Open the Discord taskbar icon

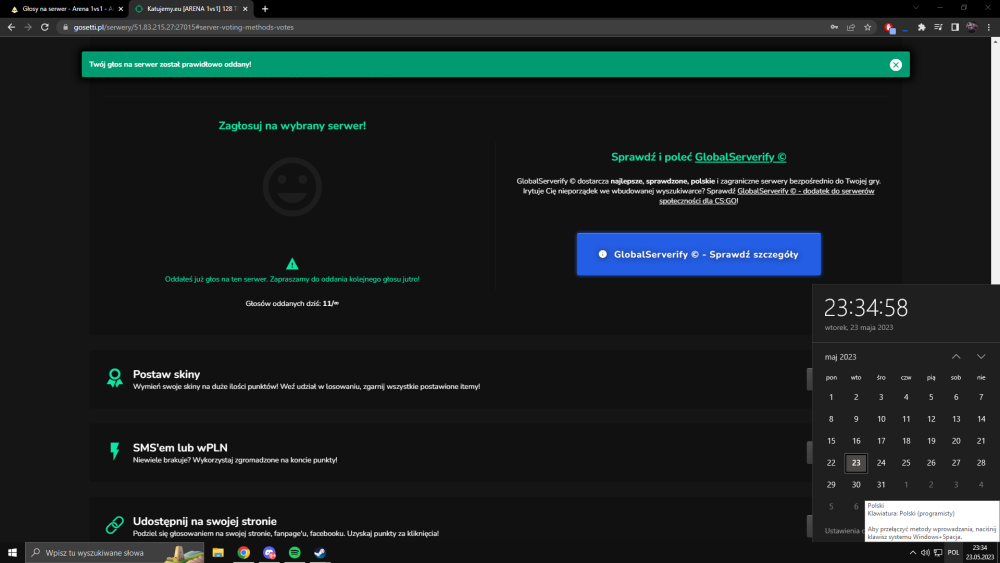click(x=269, y=552)
